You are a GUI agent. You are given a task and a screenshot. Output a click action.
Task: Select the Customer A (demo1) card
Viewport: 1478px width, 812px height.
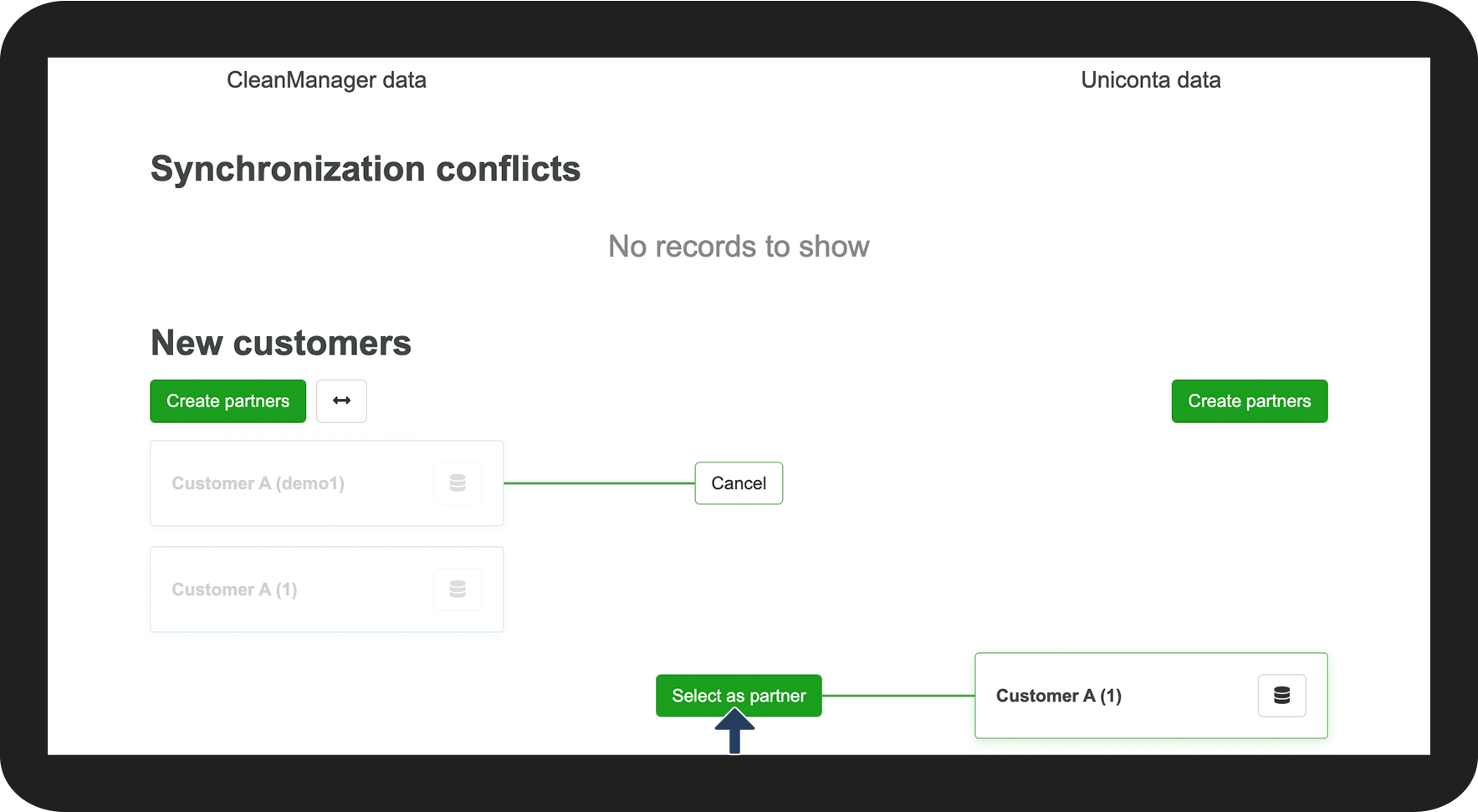coord(327,483)
